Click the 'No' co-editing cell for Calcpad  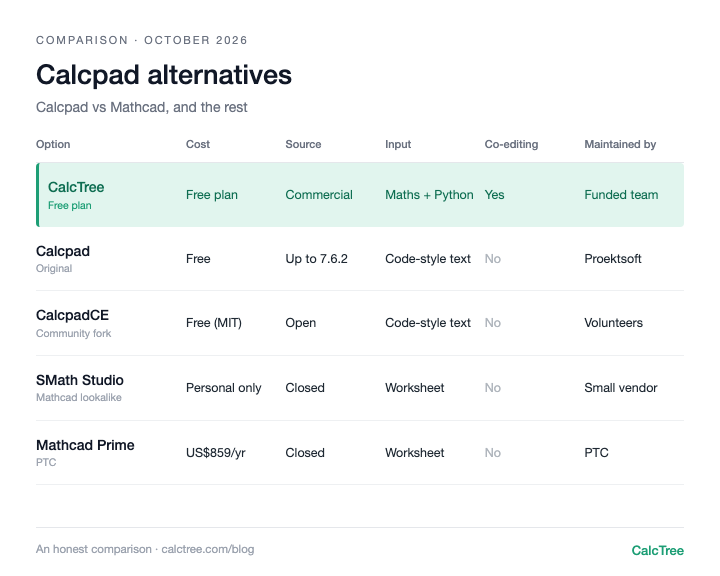tap(492, 259)
